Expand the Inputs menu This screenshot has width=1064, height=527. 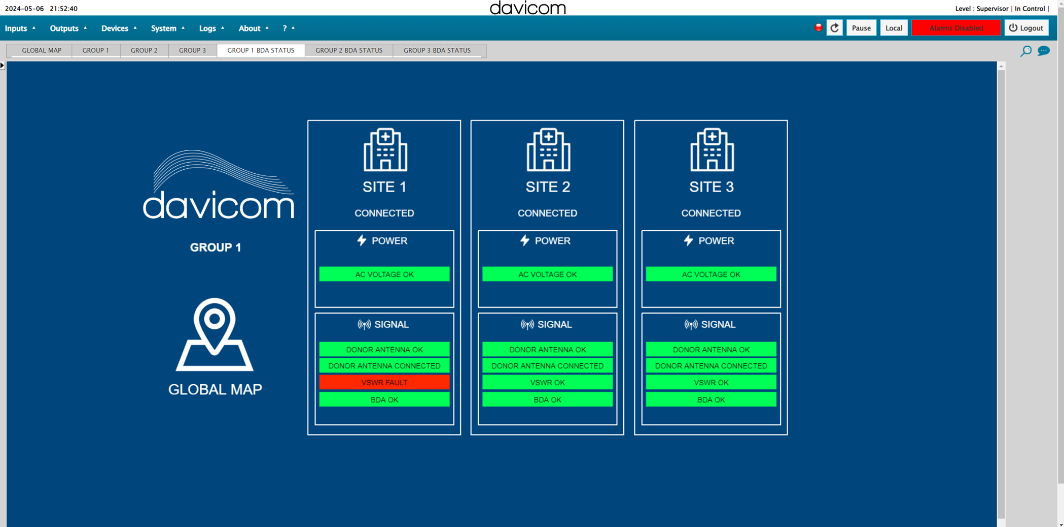click(x=20, y=28)
